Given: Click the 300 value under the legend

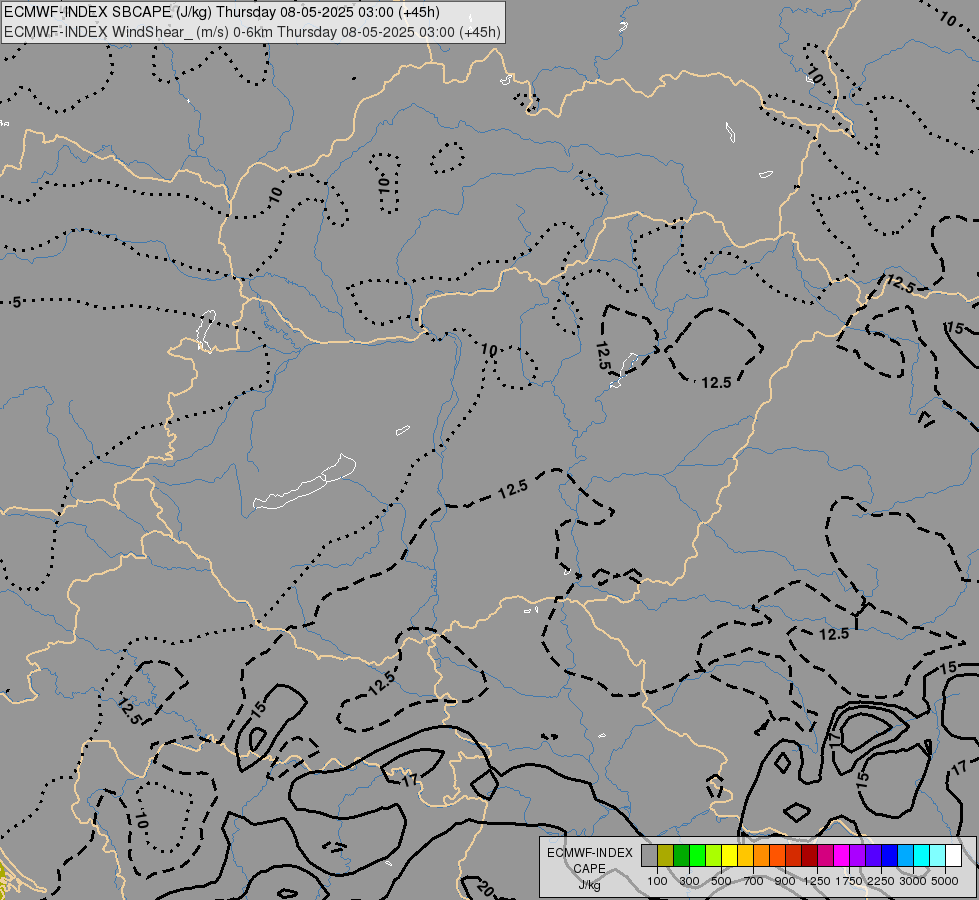Looking at the screenshot, I should pyautogui.click(x=689, y=881).
